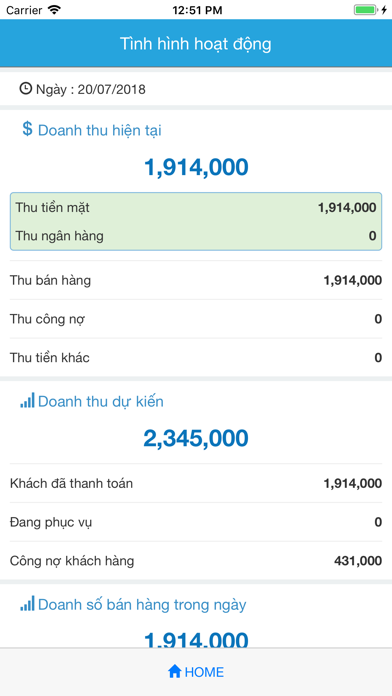Screen dimensions: 392x696
Task: Tap the bar chart icon beside Doanh thu dự kiến
Action: click(x=27, y=401)
